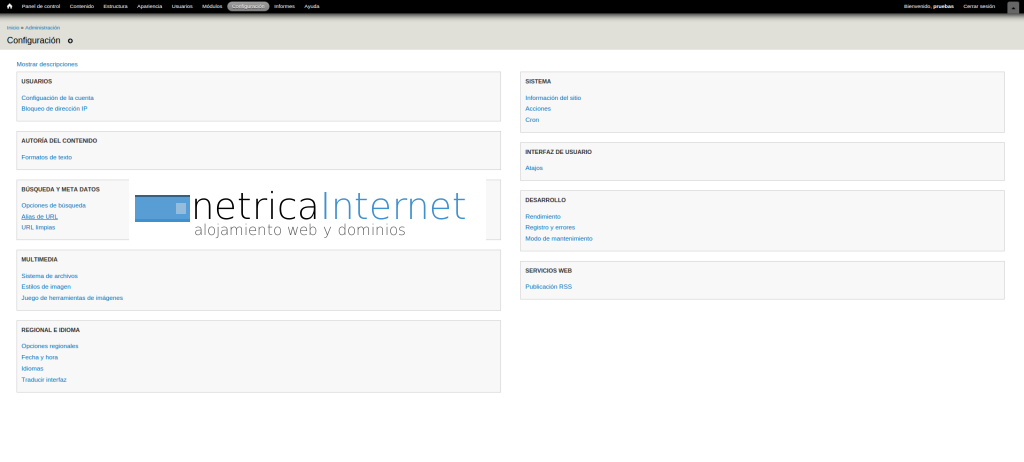
Task: Open Configuración de la cuenta
Action: coord(57,98)
